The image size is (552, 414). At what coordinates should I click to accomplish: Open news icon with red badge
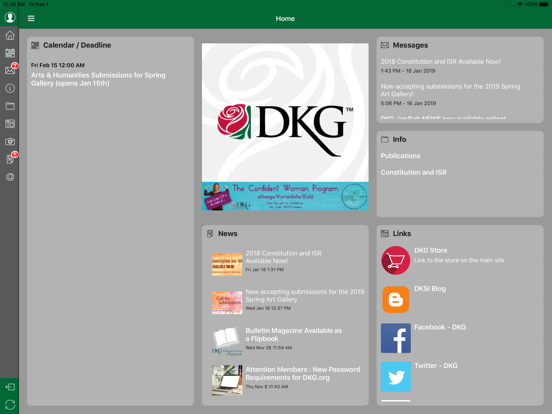10,159
